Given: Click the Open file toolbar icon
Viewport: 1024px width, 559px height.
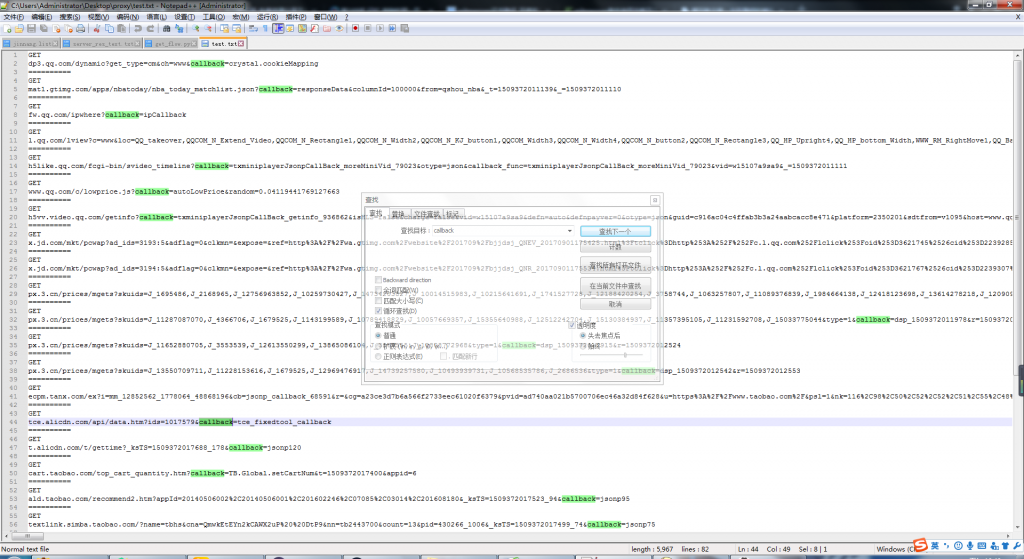Looking at the screenshot, I should point(19,29).
